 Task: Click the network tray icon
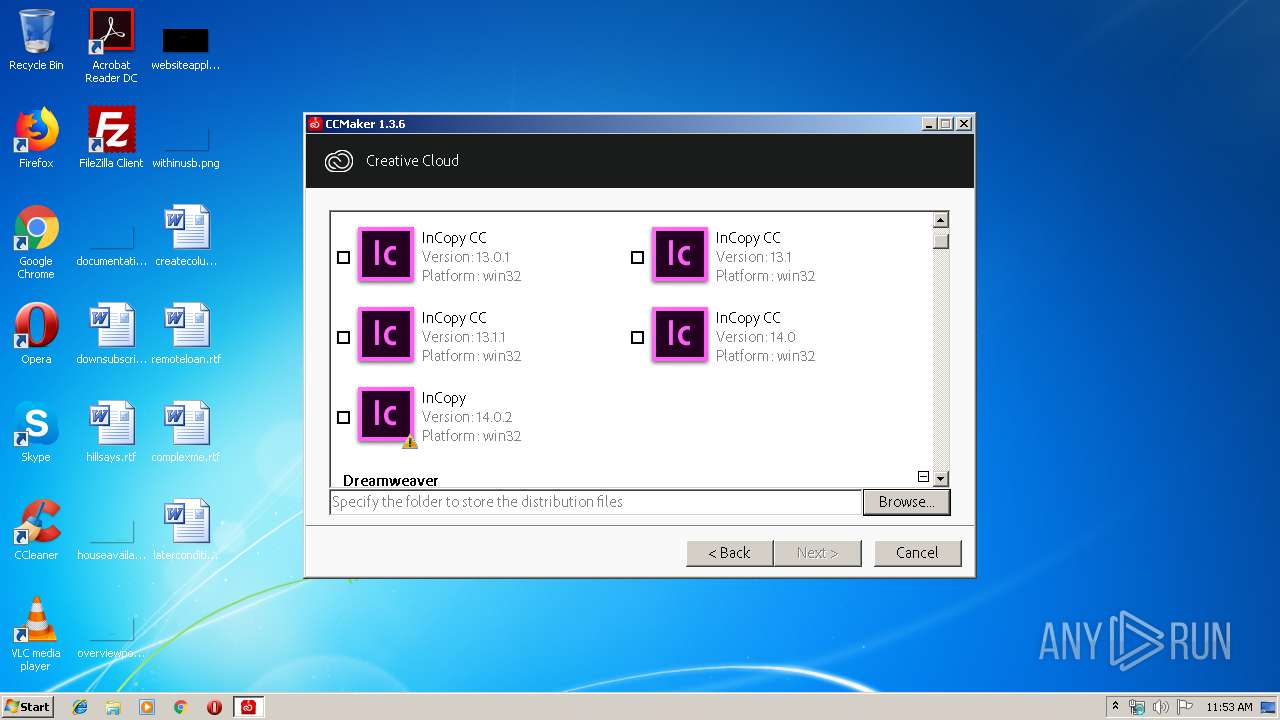pos(1137,707)
